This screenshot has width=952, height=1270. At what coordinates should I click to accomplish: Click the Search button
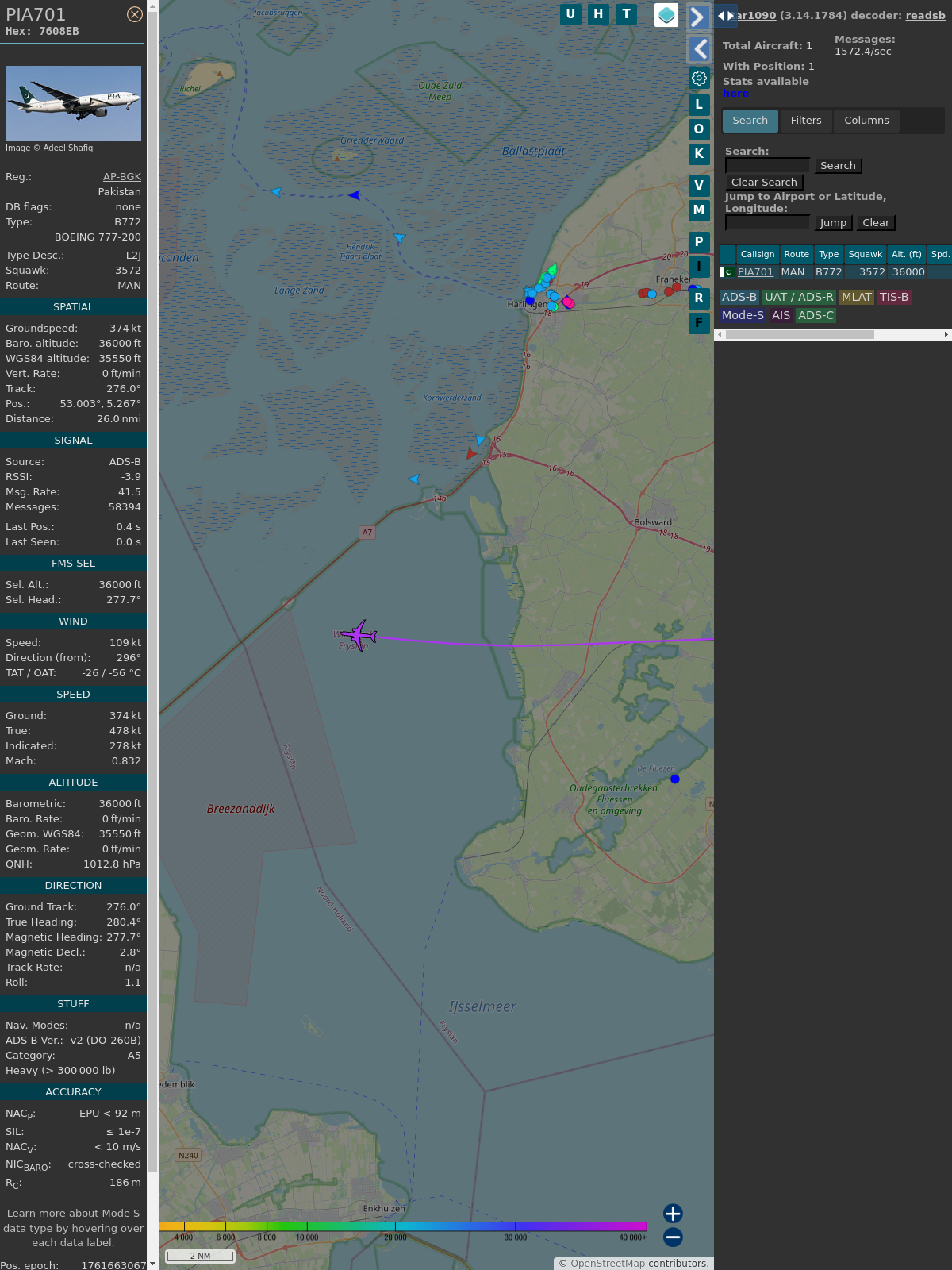point(838,165)
